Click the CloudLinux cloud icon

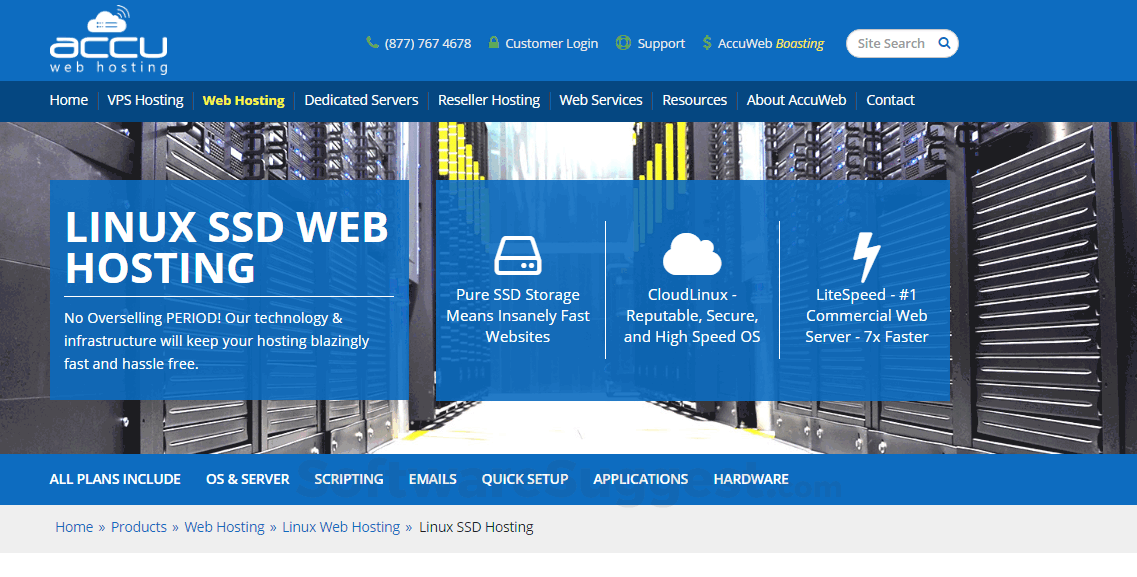[x=691, y=257]
